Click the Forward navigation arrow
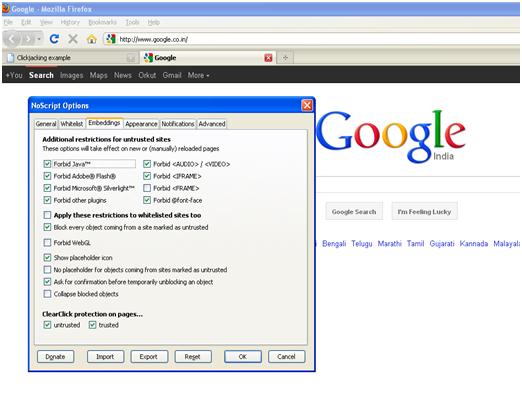 (x=28, y=39)
